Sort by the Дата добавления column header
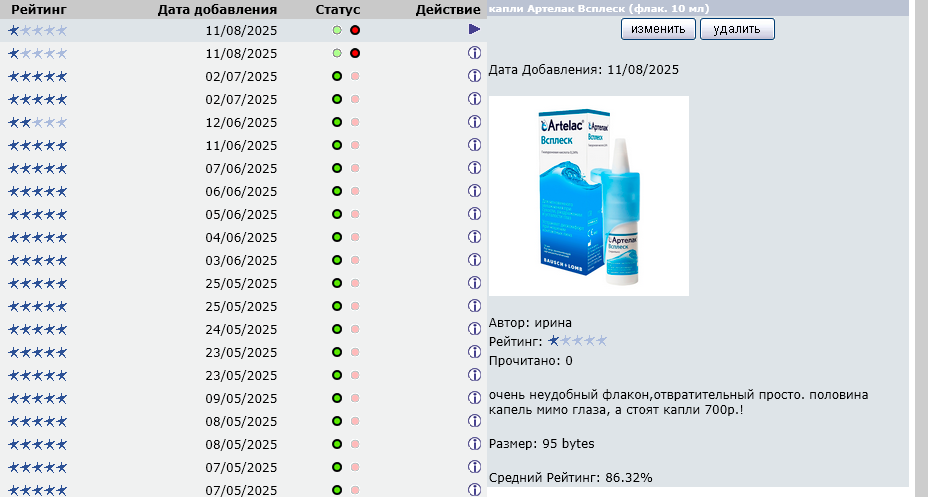Screen dimensions: 928x497 217,9
